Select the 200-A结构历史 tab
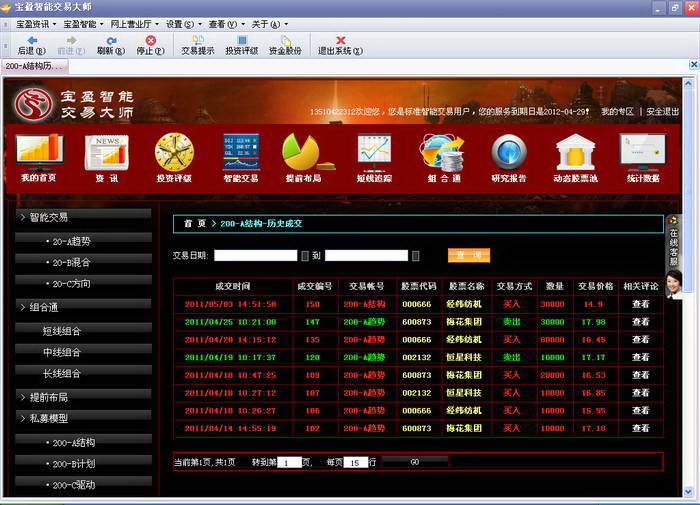The height and width of the screenshot is (505, 700). tap(35, 66)
